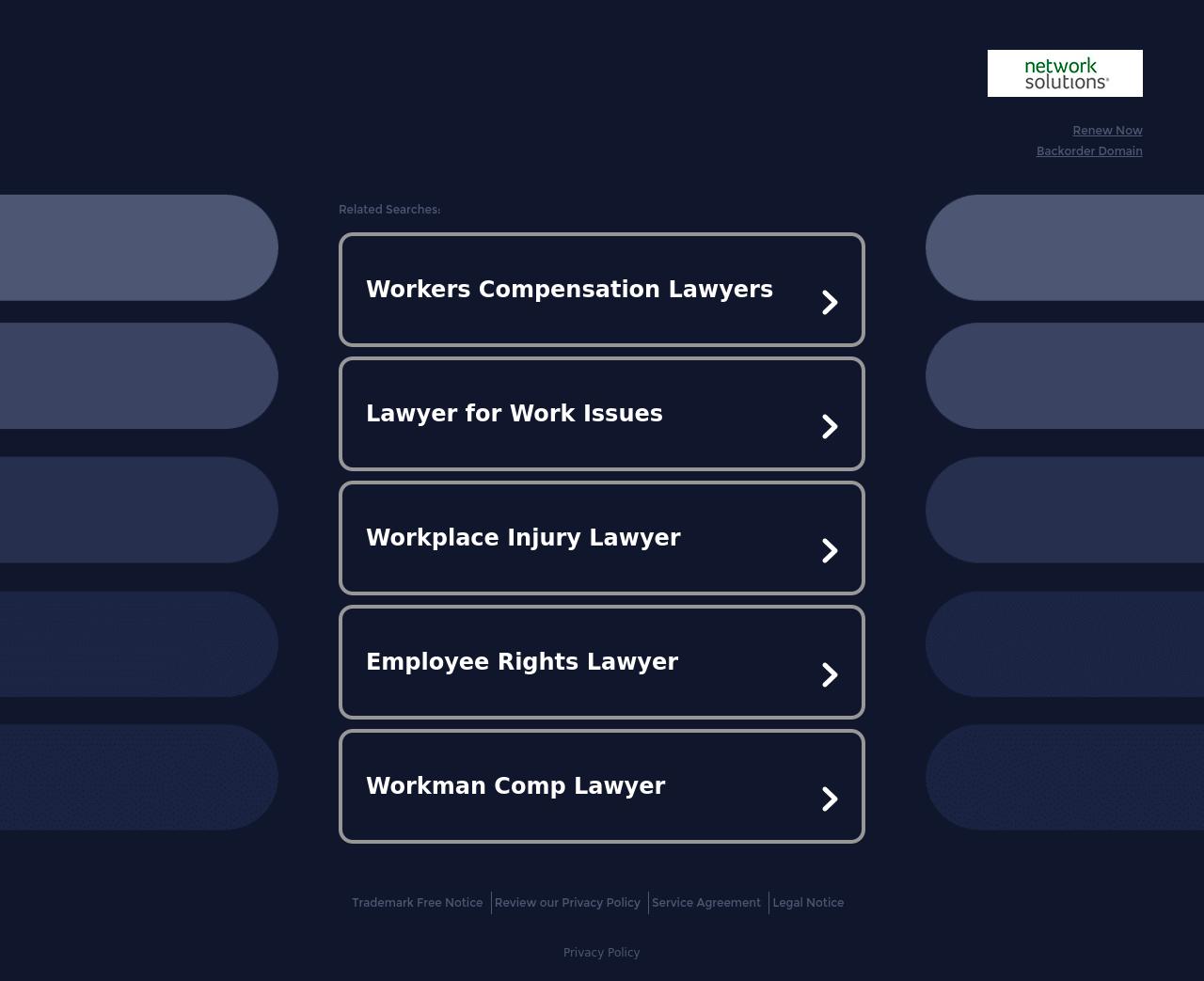Click the Related Searches heading
The width and height of the screenshot is (1204, 981).
pos(389,209)
